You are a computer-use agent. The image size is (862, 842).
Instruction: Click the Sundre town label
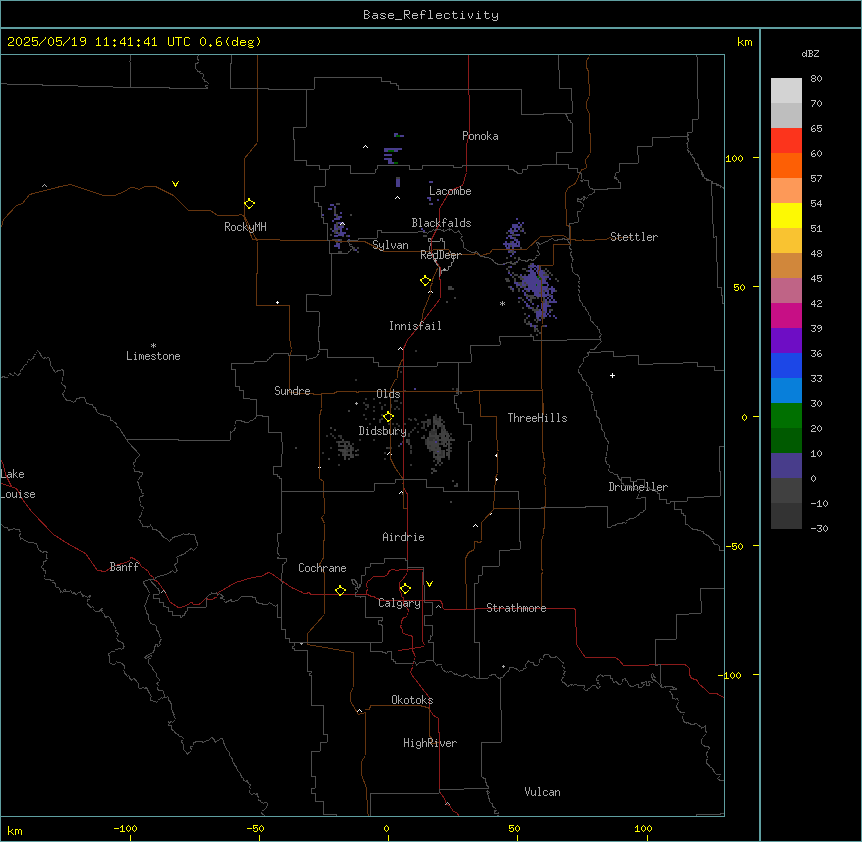292,391
